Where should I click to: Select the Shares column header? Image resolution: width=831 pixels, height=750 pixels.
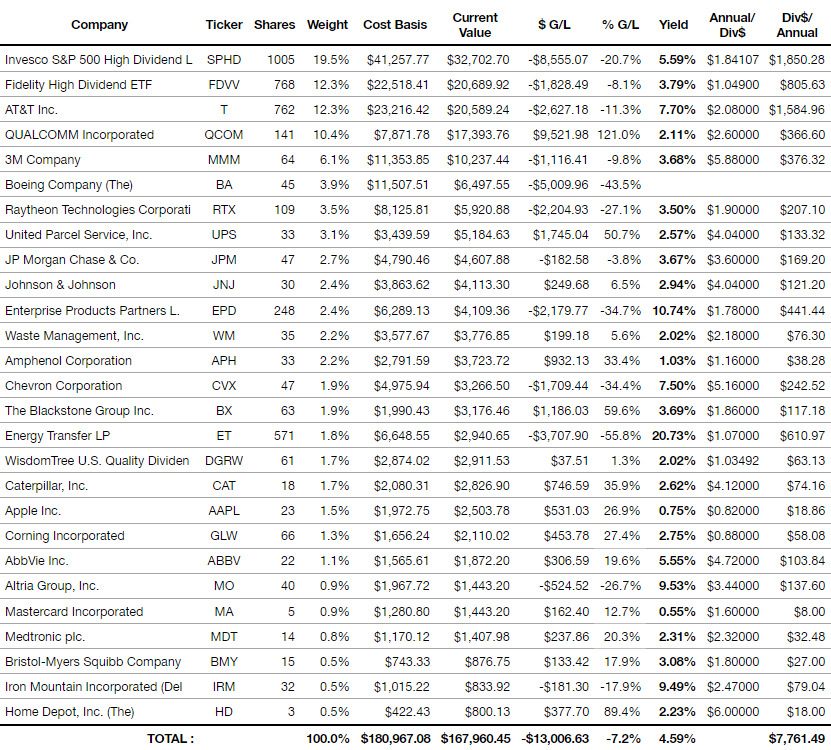pos(274,25)
